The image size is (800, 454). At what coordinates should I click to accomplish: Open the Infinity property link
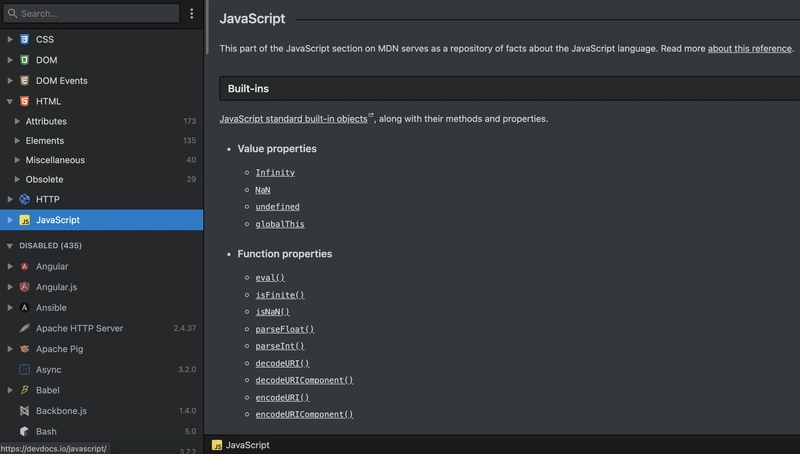coord(275,172)
